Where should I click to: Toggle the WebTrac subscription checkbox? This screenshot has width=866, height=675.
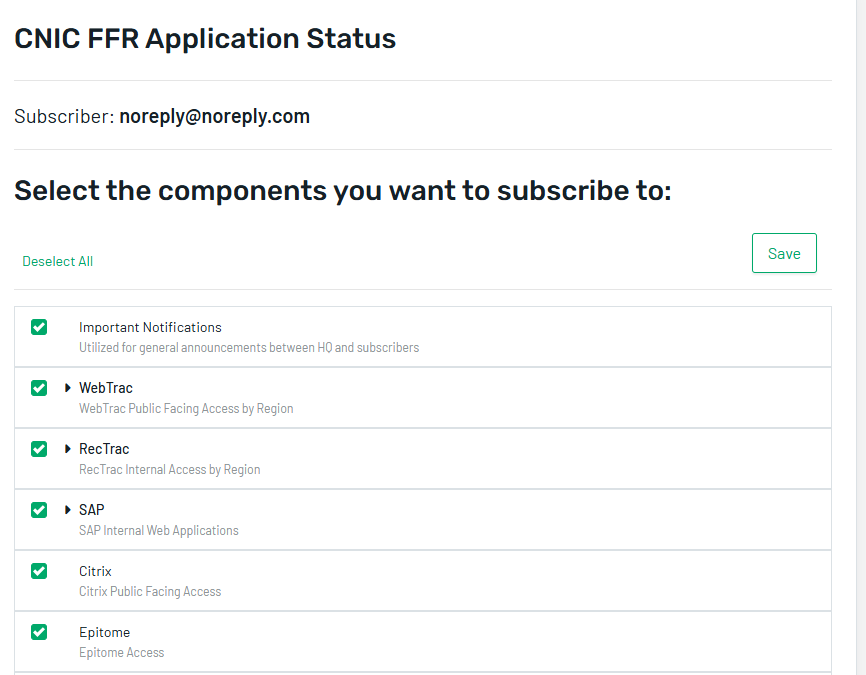click(39, 388)
